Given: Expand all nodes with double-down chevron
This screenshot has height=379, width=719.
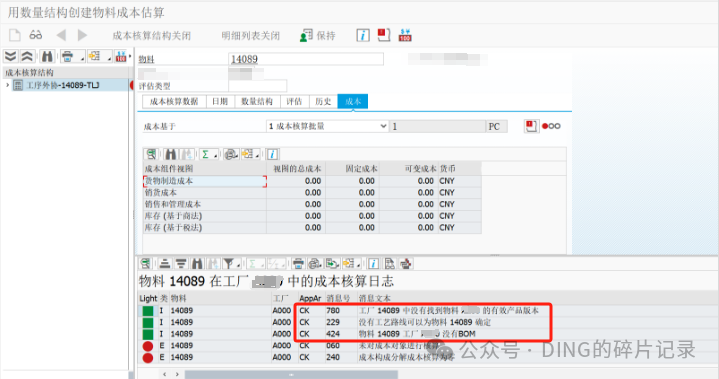Looking at the screenshot, I should 10,56.
